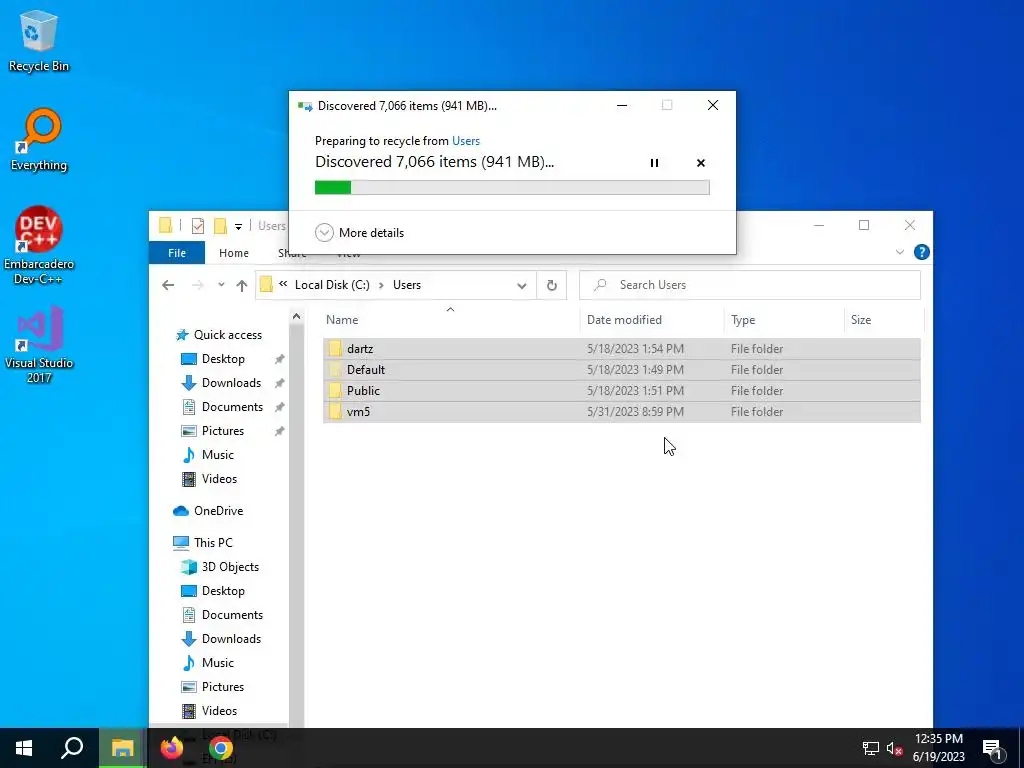
Task: Open the network status tray icon
Action: click(x=871, y=748)
